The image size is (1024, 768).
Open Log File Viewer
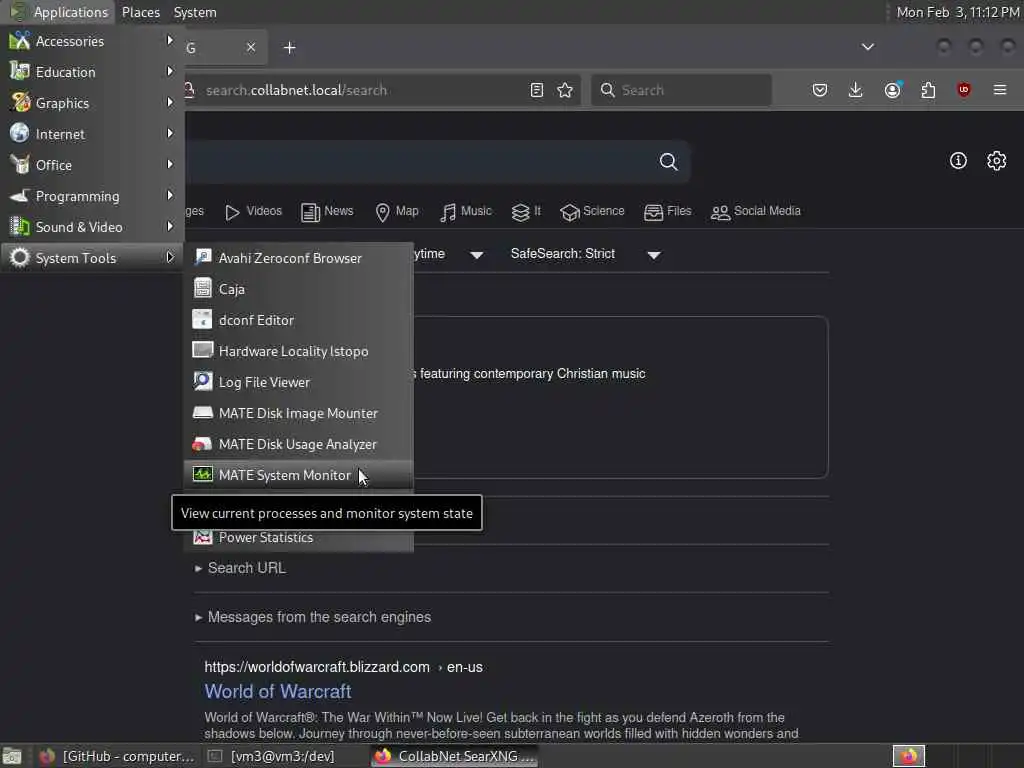(298, 382)
